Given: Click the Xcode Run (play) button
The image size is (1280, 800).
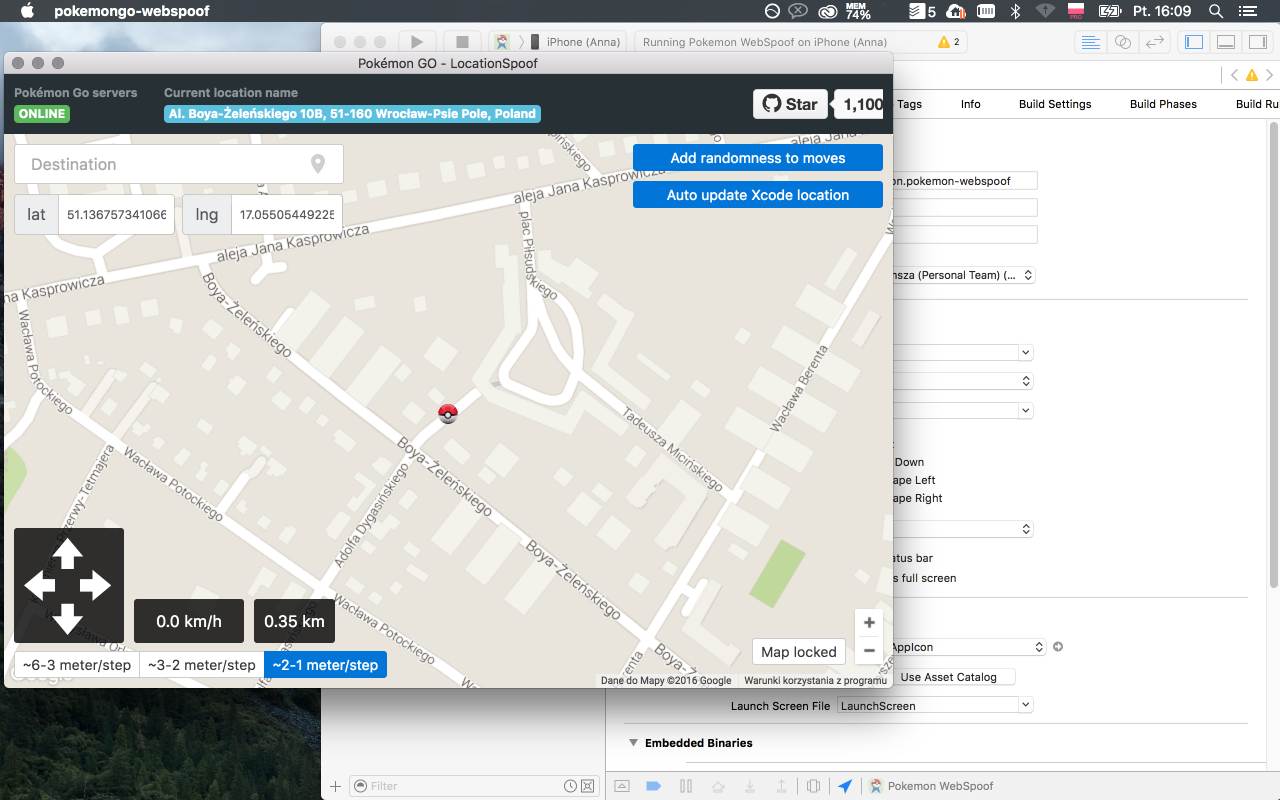Looking at the screenshot, I should click(x=417, y=42).
